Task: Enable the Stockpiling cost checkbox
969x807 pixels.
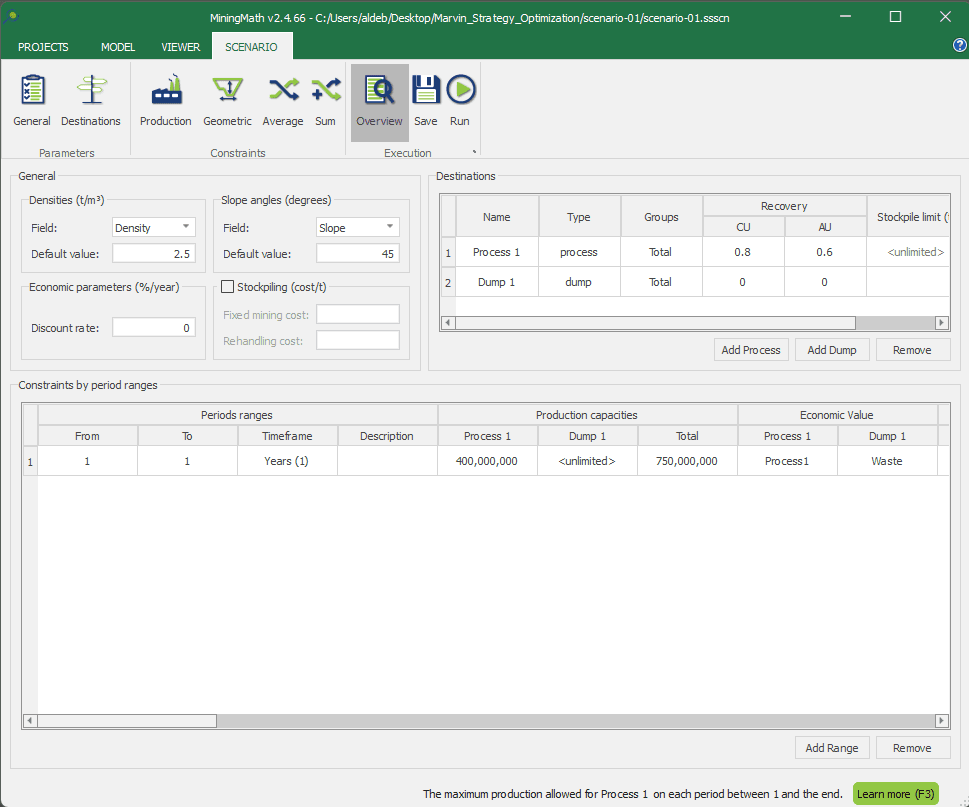Action: 228,287
